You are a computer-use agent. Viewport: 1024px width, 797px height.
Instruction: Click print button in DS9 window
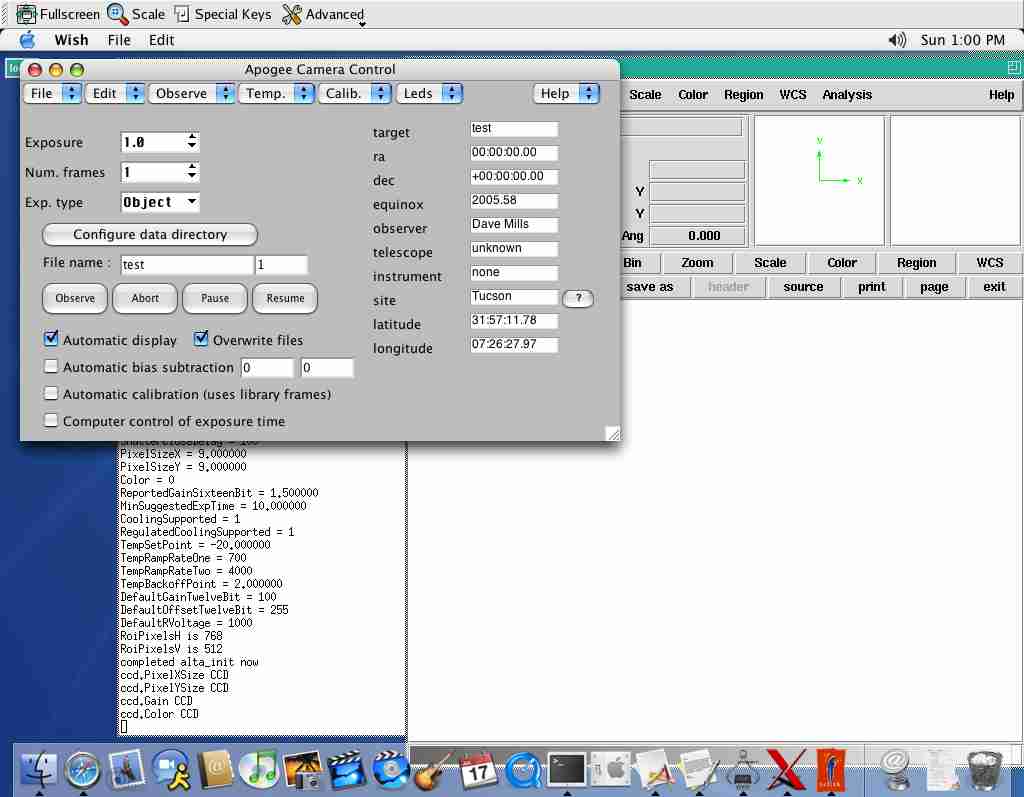(872, 287)
